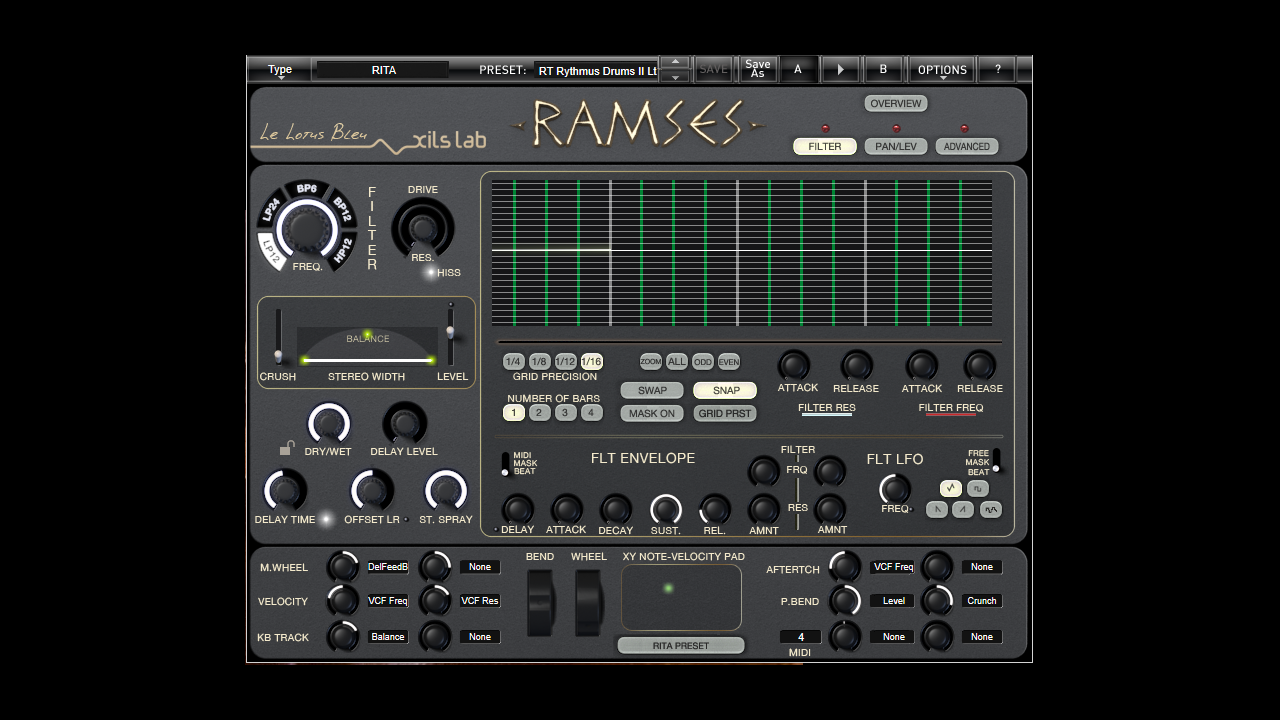Click the FILTER FREQ RELEASE knob
Viewport: 1280px width, 720px height.
[980, 366]
